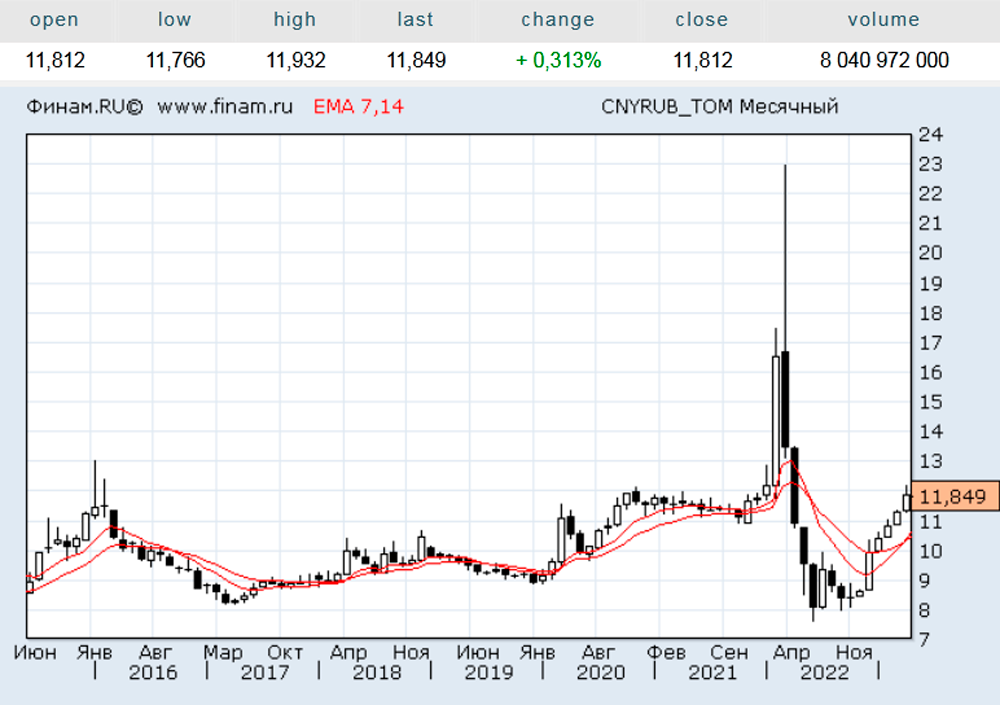Click the 24 label on the price axis
This screenshot has width=1000, height=705.
point(930,135)
